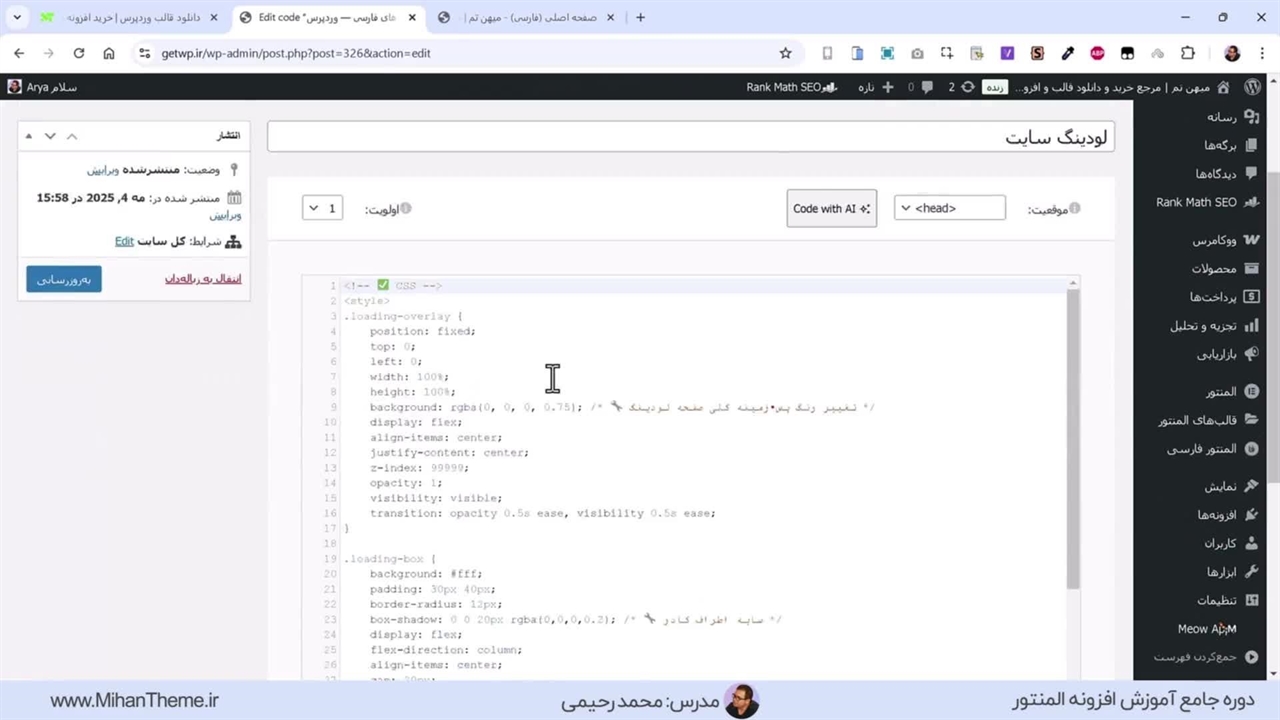Open a new browser tab
Image resolution: width=1280 pixels, height=720 pixels.
[x=641, y=17]
